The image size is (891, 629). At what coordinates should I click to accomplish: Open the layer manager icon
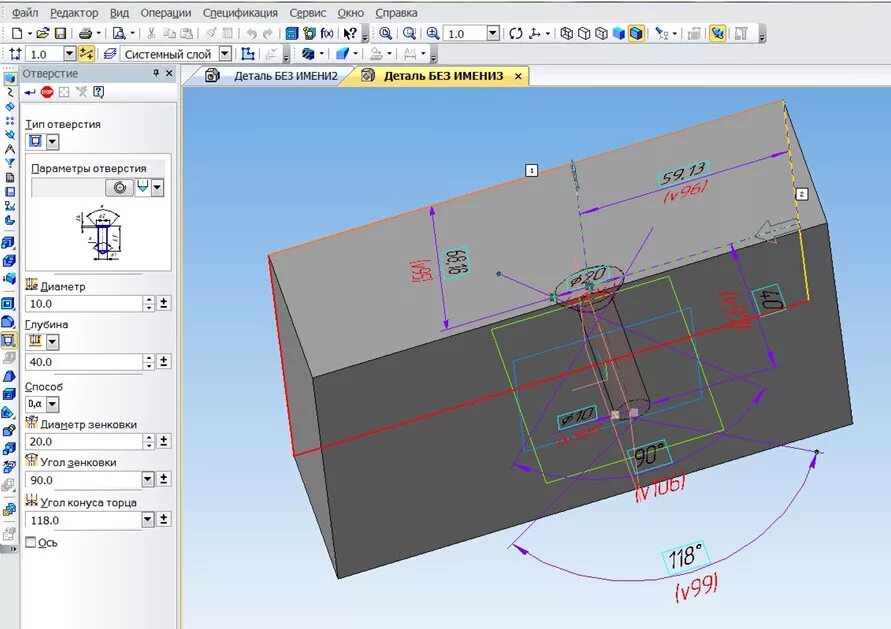coord(110,54)
